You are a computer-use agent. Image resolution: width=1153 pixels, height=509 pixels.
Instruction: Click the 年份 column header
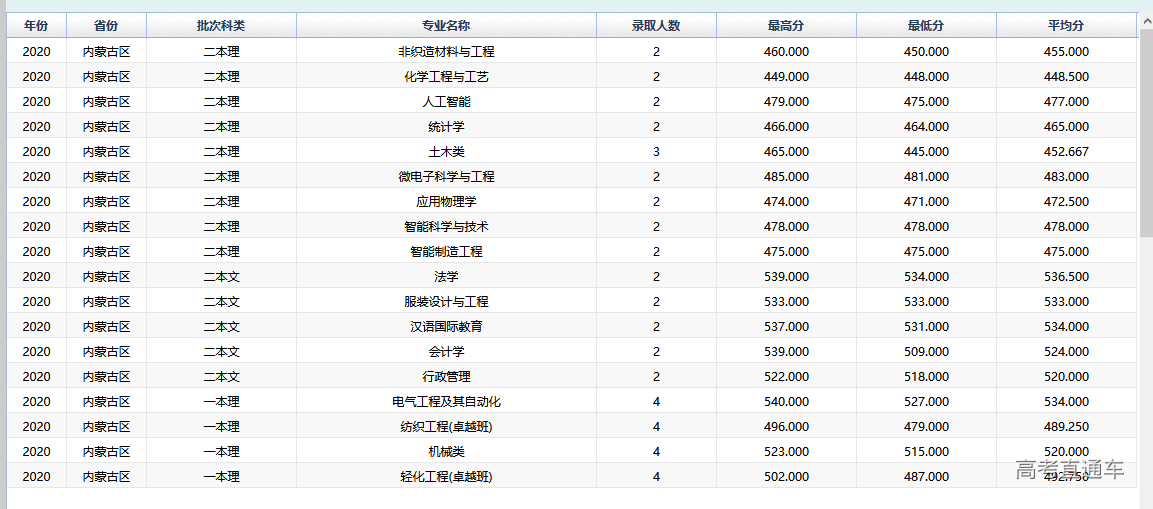pos(36,26)
